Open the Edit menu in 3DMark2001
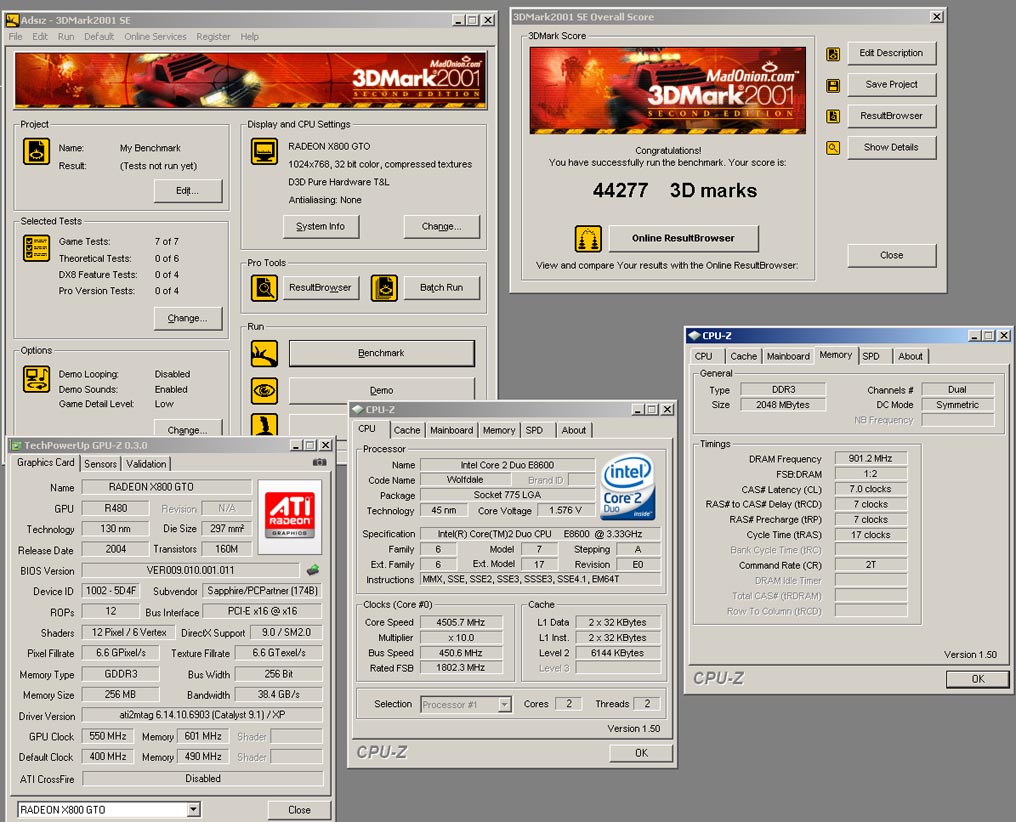This screenshot has height=822, width=1016. click(x=40, y=36)
